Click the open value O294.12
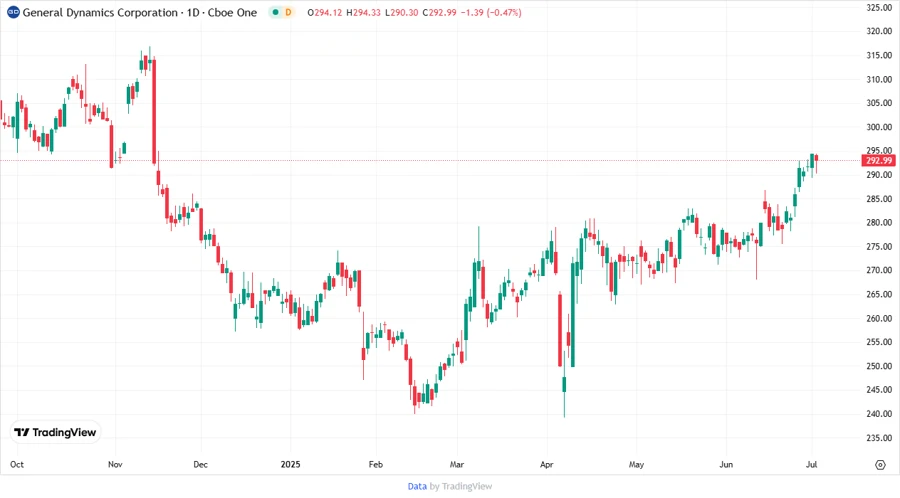 click(324, 12)
